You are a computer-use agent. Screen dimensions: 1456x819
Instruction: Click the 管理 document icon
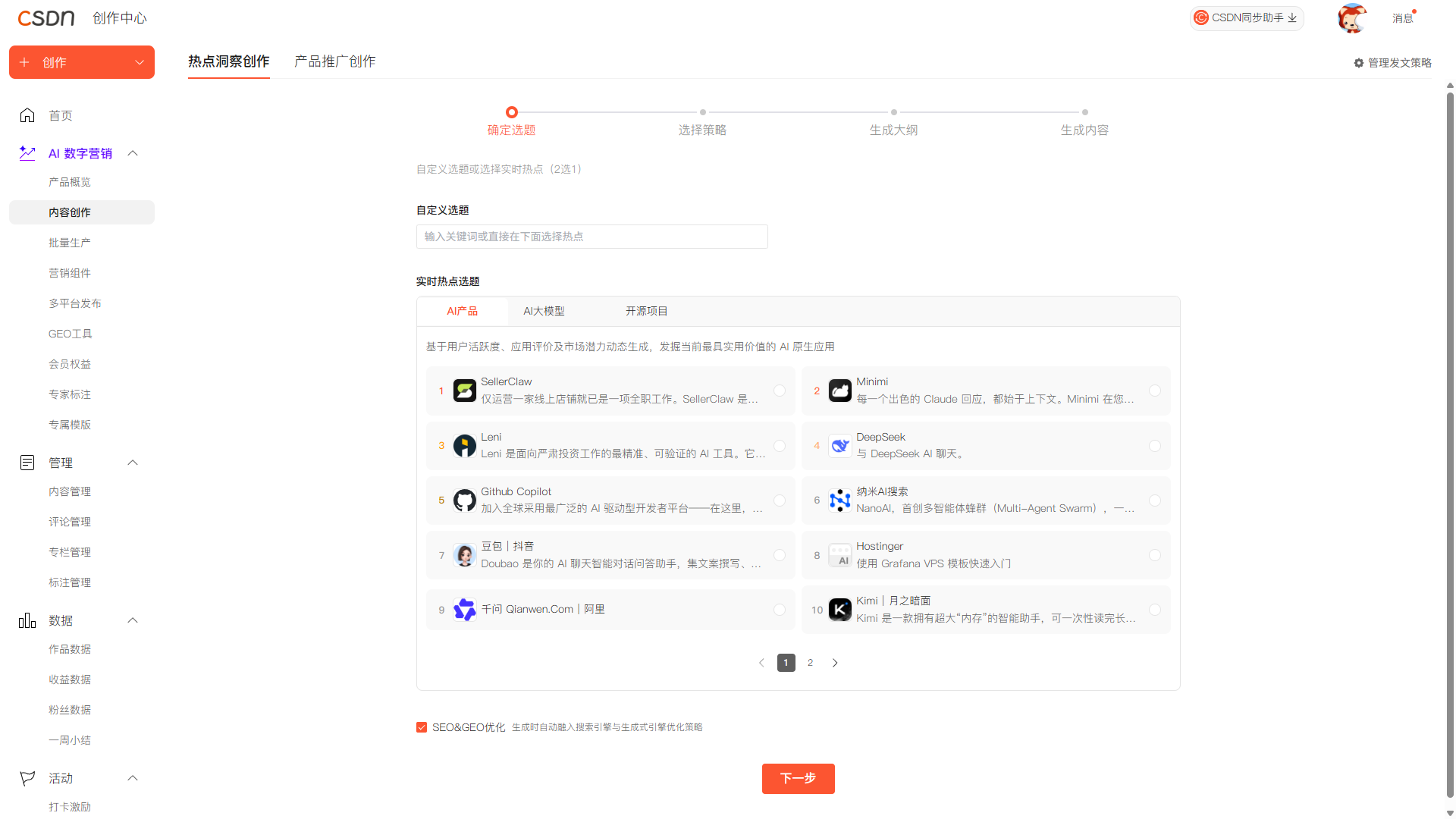[x=27, y=463]
